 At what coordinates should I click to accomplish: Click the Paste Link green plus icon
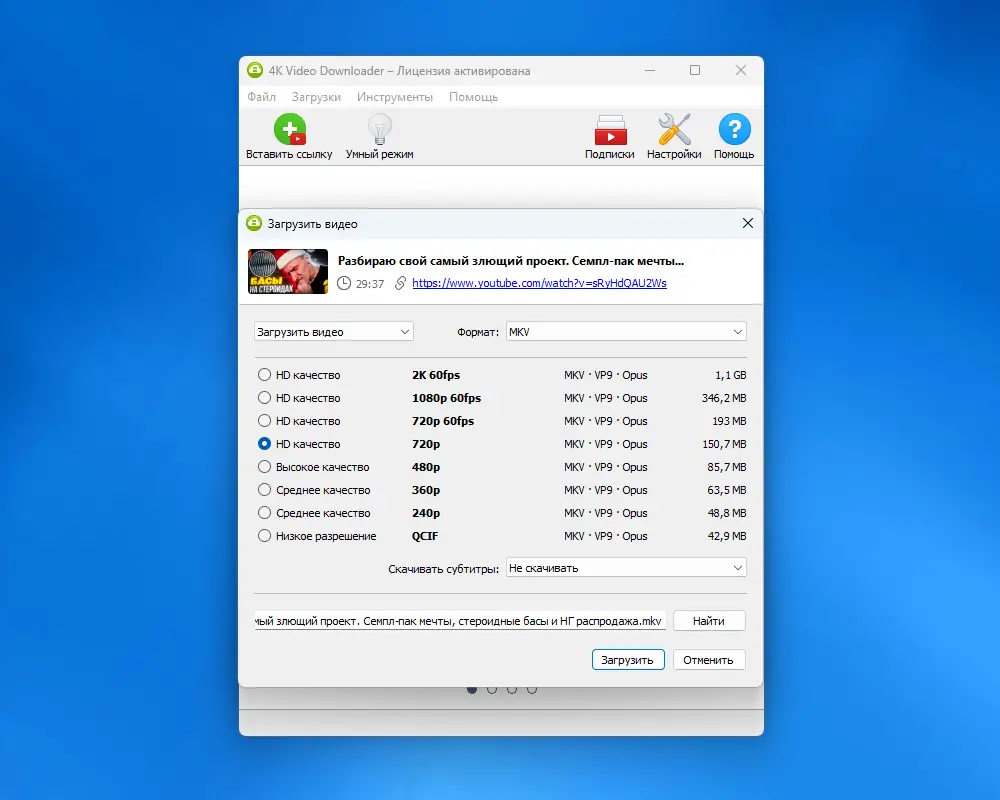tap(290, 130)
